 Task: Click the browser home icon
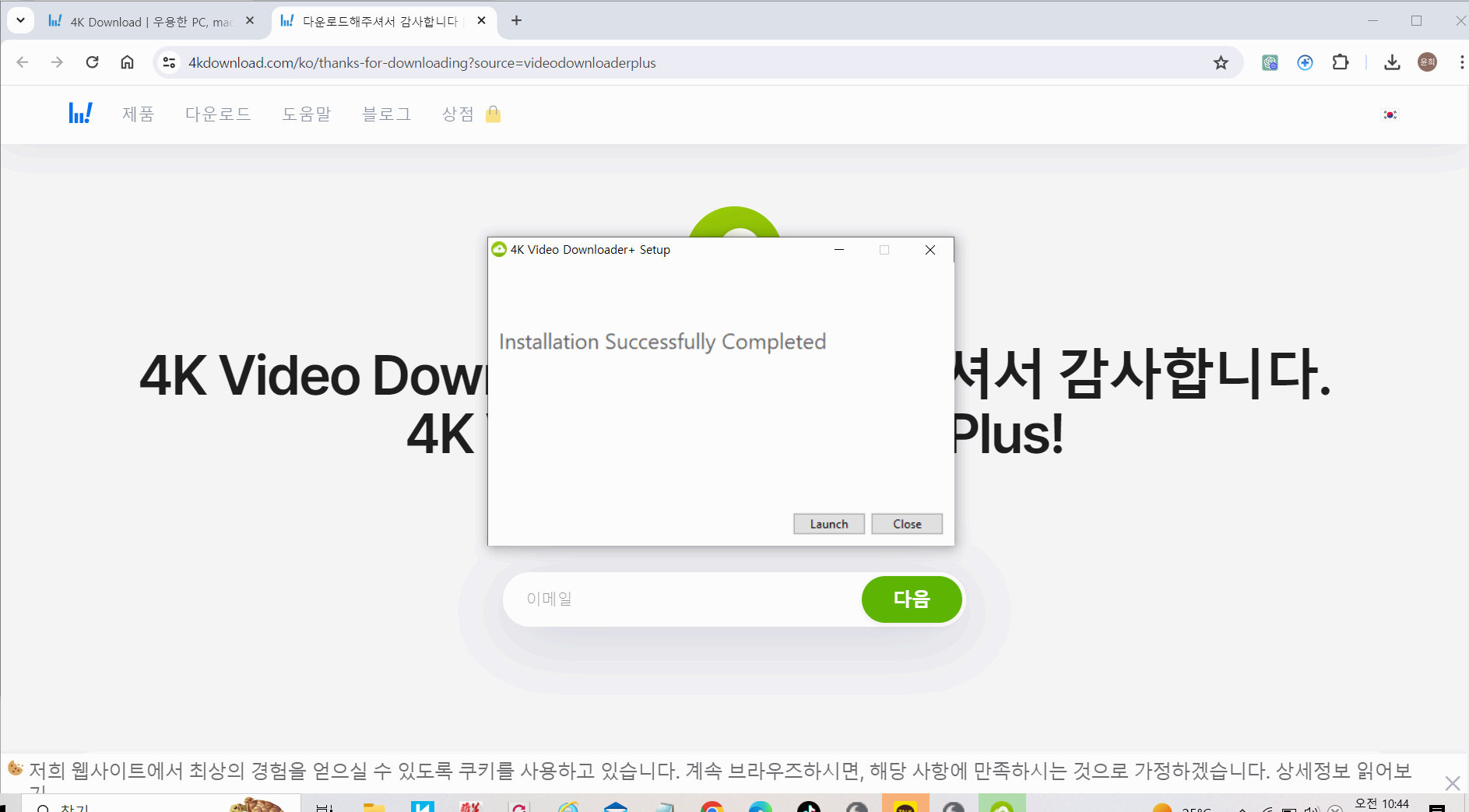click(127, 62)
